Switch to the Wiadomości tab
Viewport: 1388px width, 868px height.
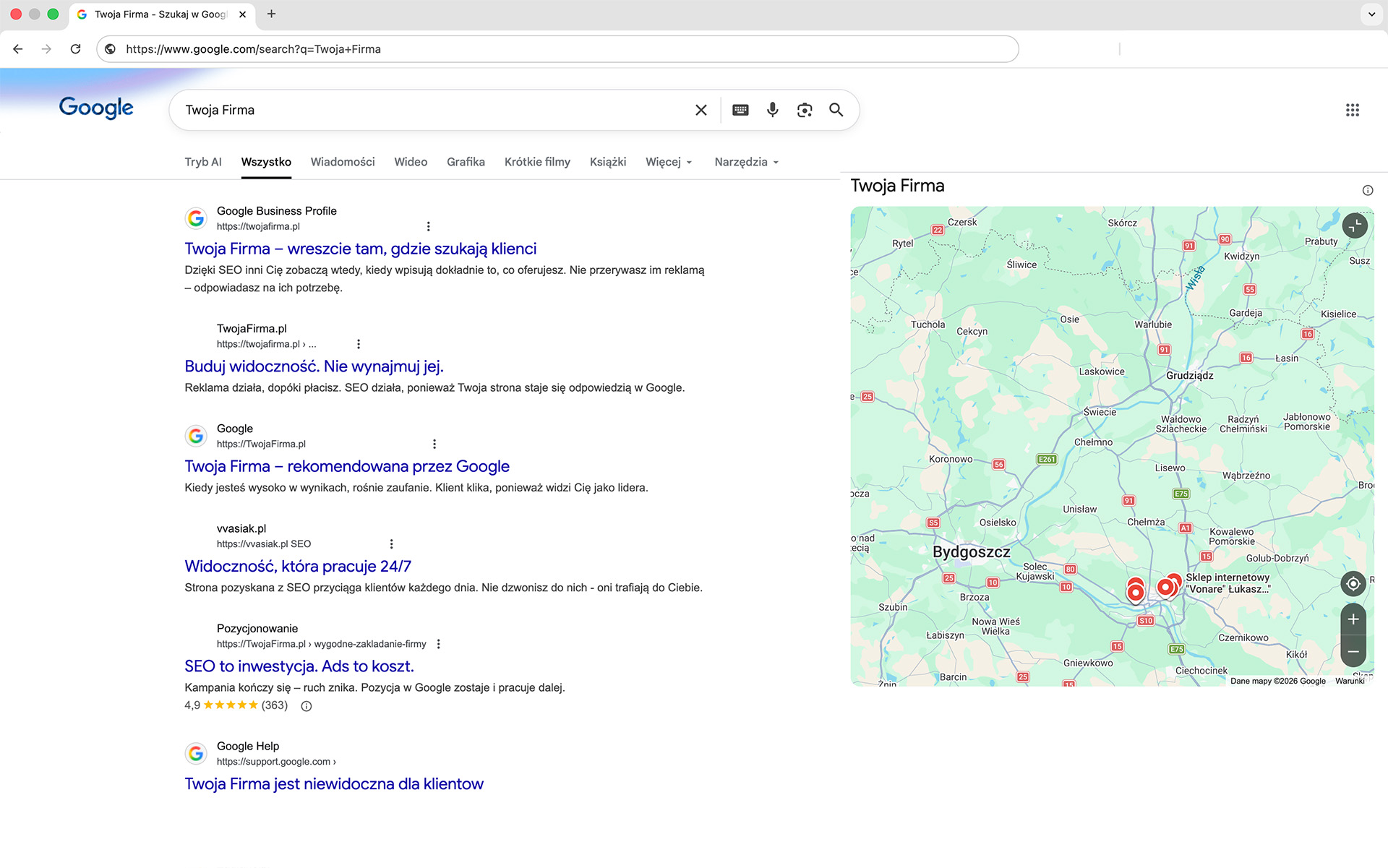pos(342,162)
